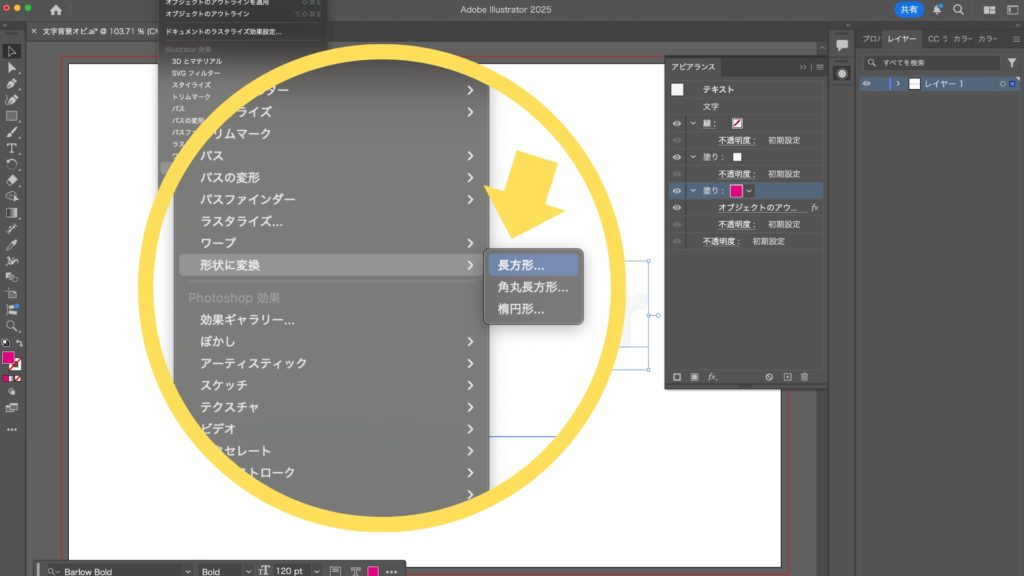Choose 長方形... from the submenu
Viewport: 1024px width, 576px height.
point(521,266)
